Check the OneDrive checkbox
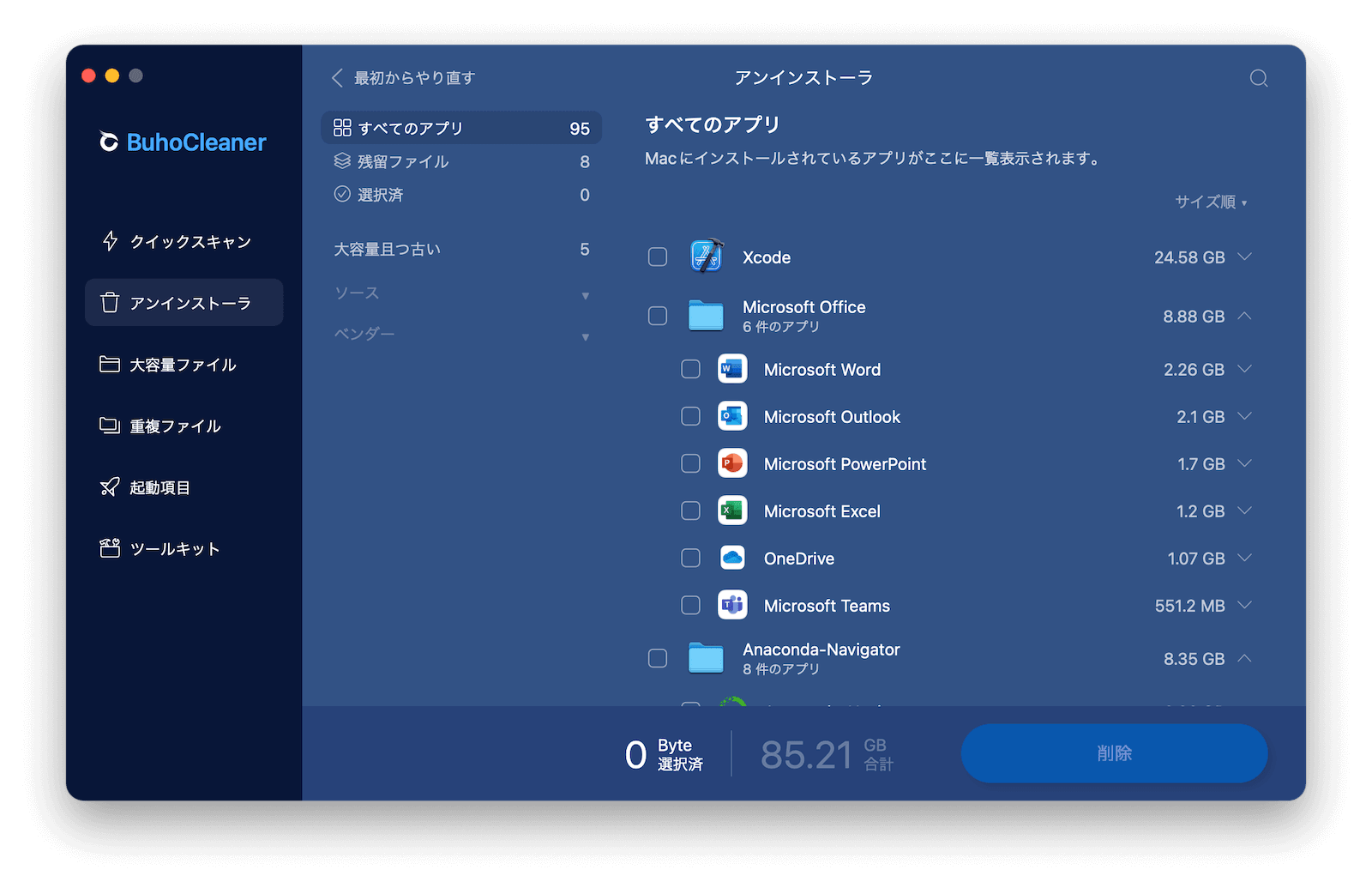The image size is (1372, 888). (690, 558)
